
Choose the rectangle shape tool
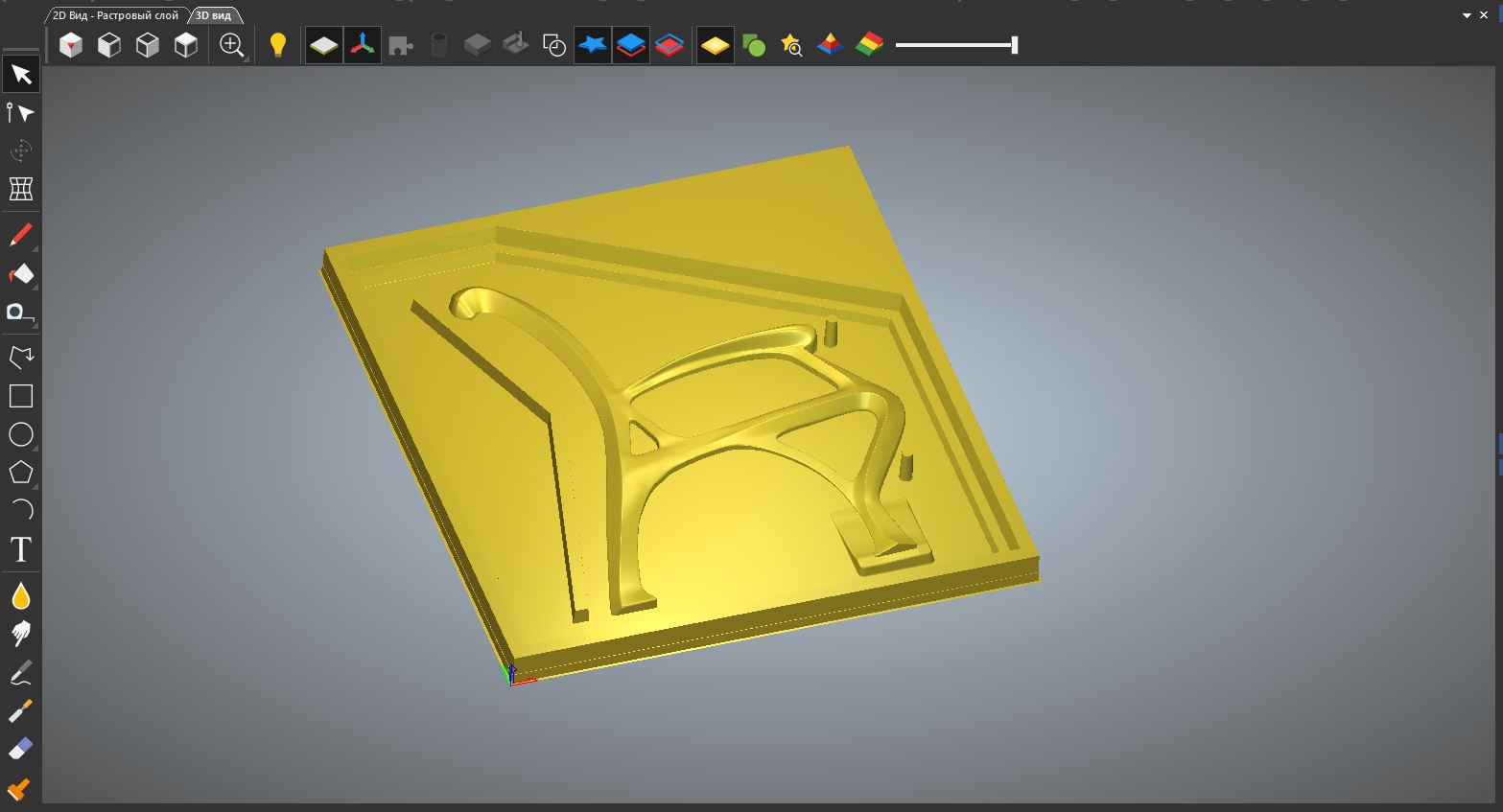click(21, 396)
